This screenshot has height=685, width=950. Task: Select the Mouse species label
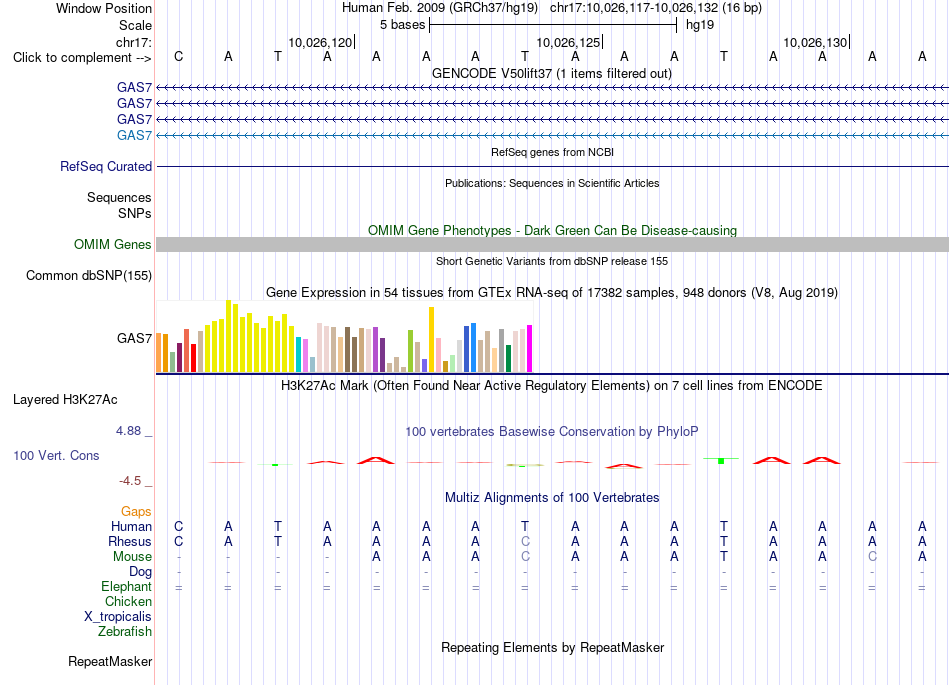pyautogui.click(x=133, y=557)
